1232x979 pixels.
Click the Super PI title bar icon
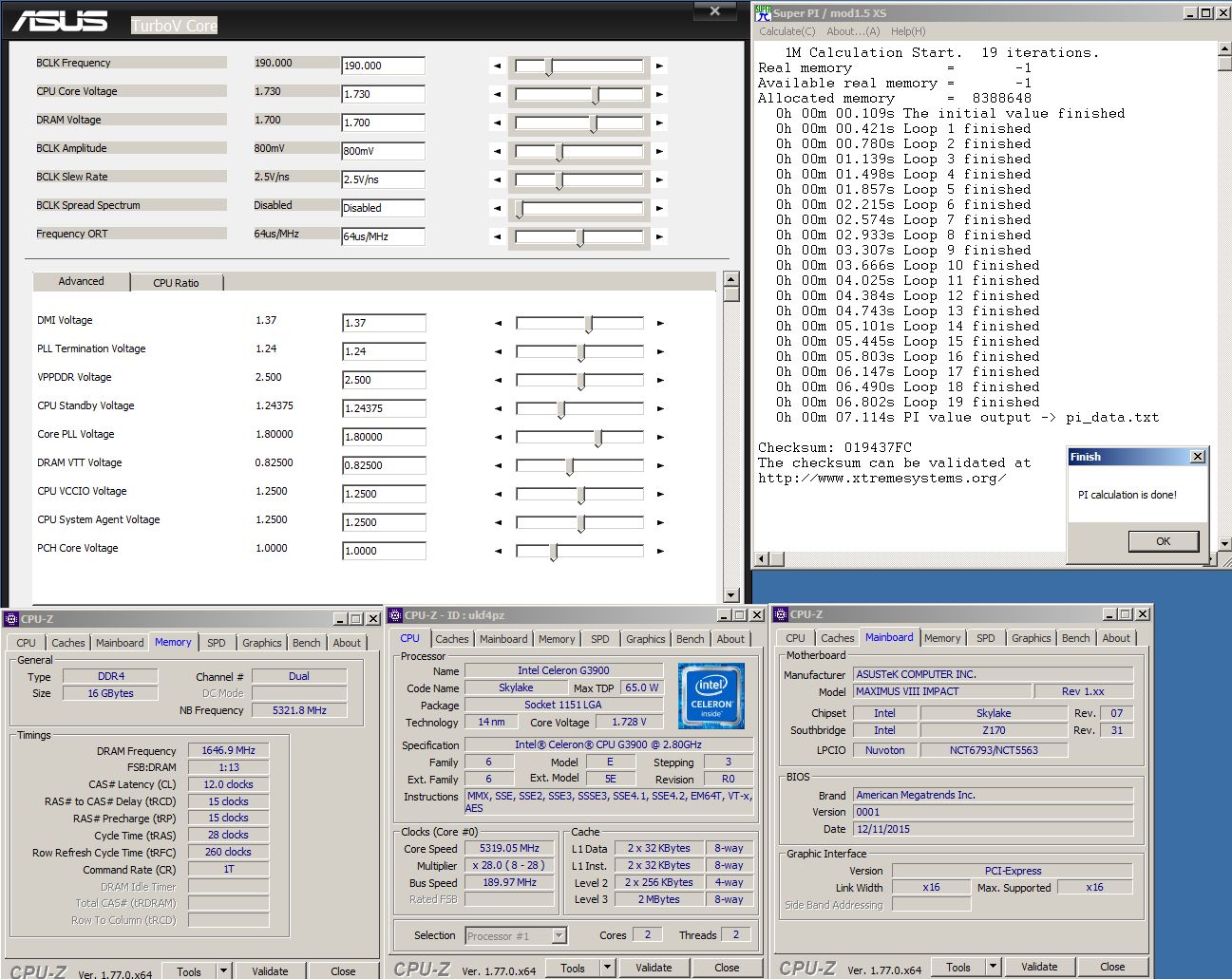(x=763, y=13)
